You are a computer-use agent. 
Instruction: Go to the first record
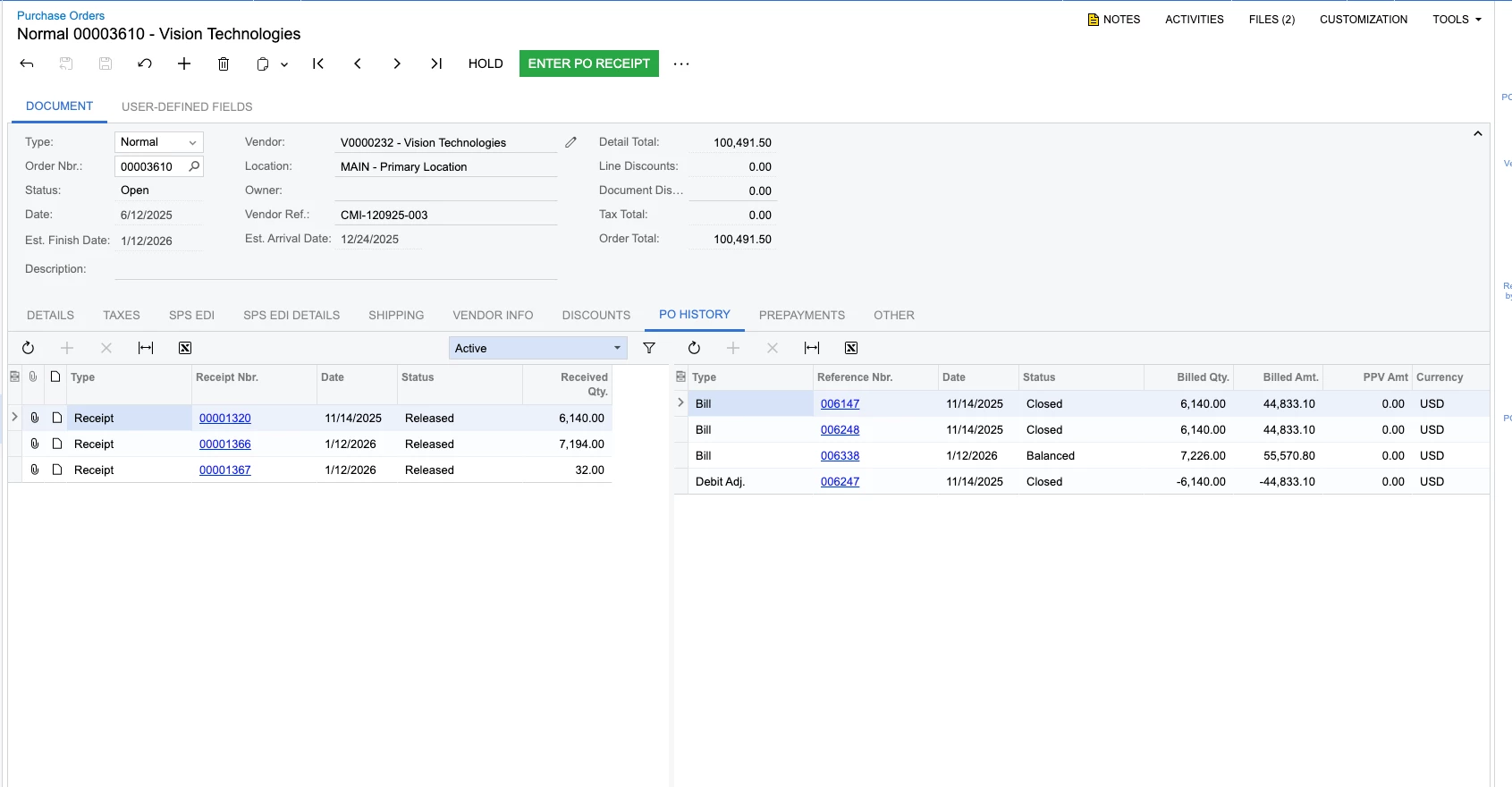[318, 63]
